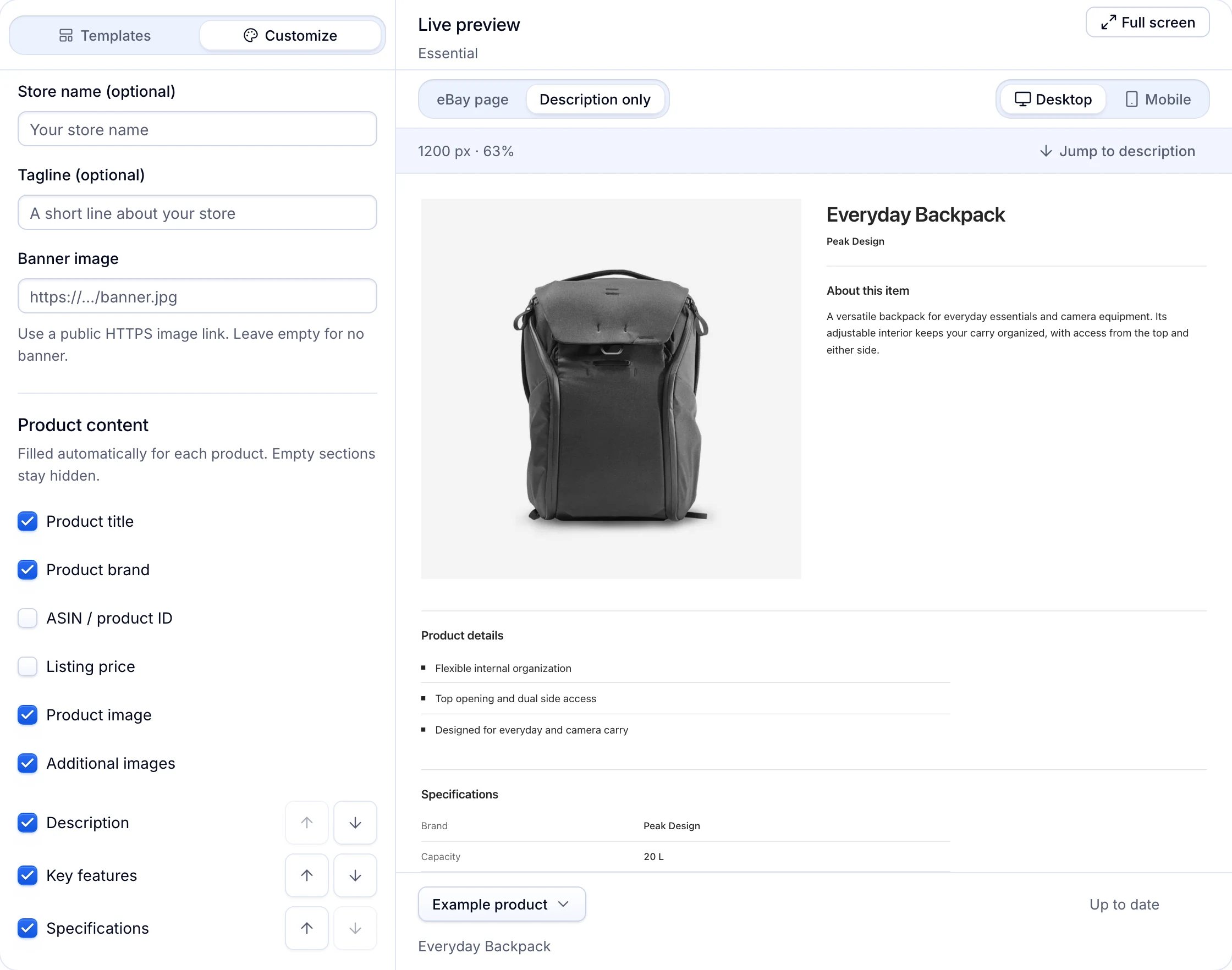The height and width of the screenshot is (970, 1232).
Task: Open the Example product dropdown
Action: click(x=502, y=904)
